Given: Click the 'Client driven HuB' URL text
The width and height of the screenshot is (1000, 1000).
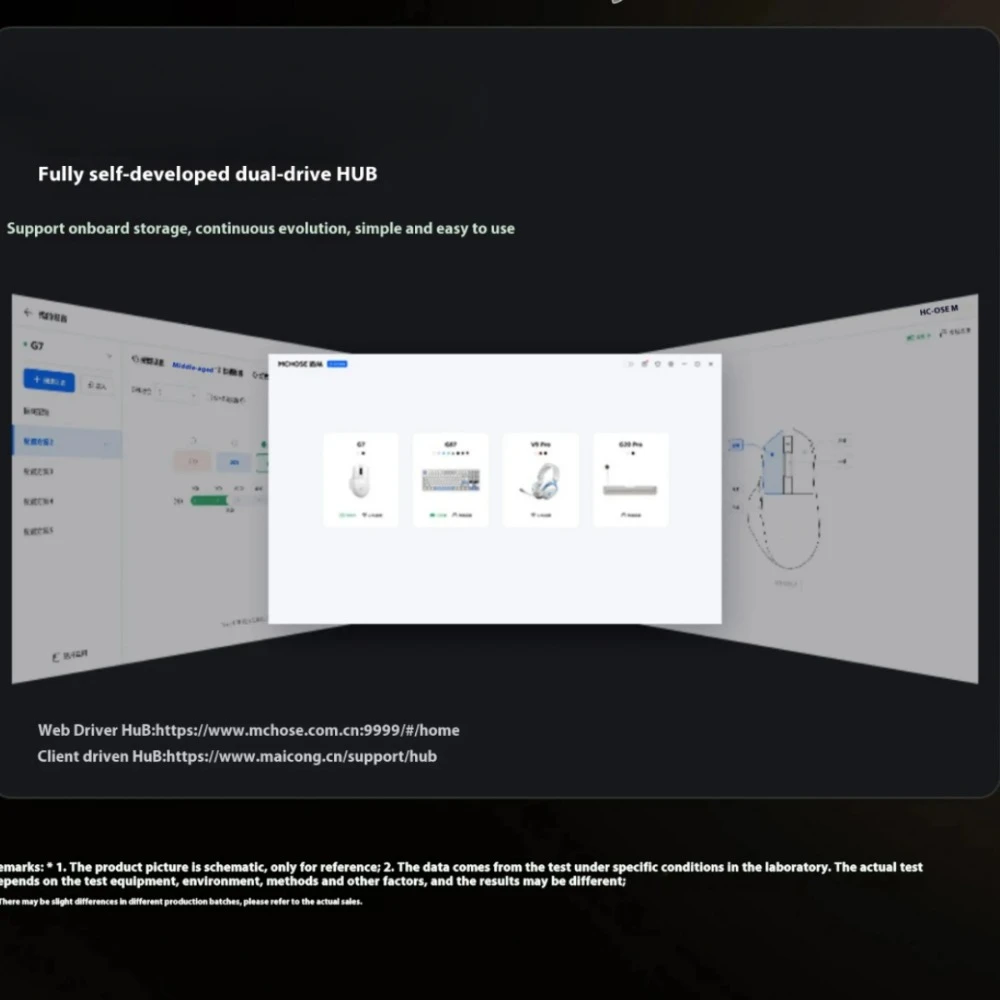Looking at the screenshot, I should tap(237, 756).
